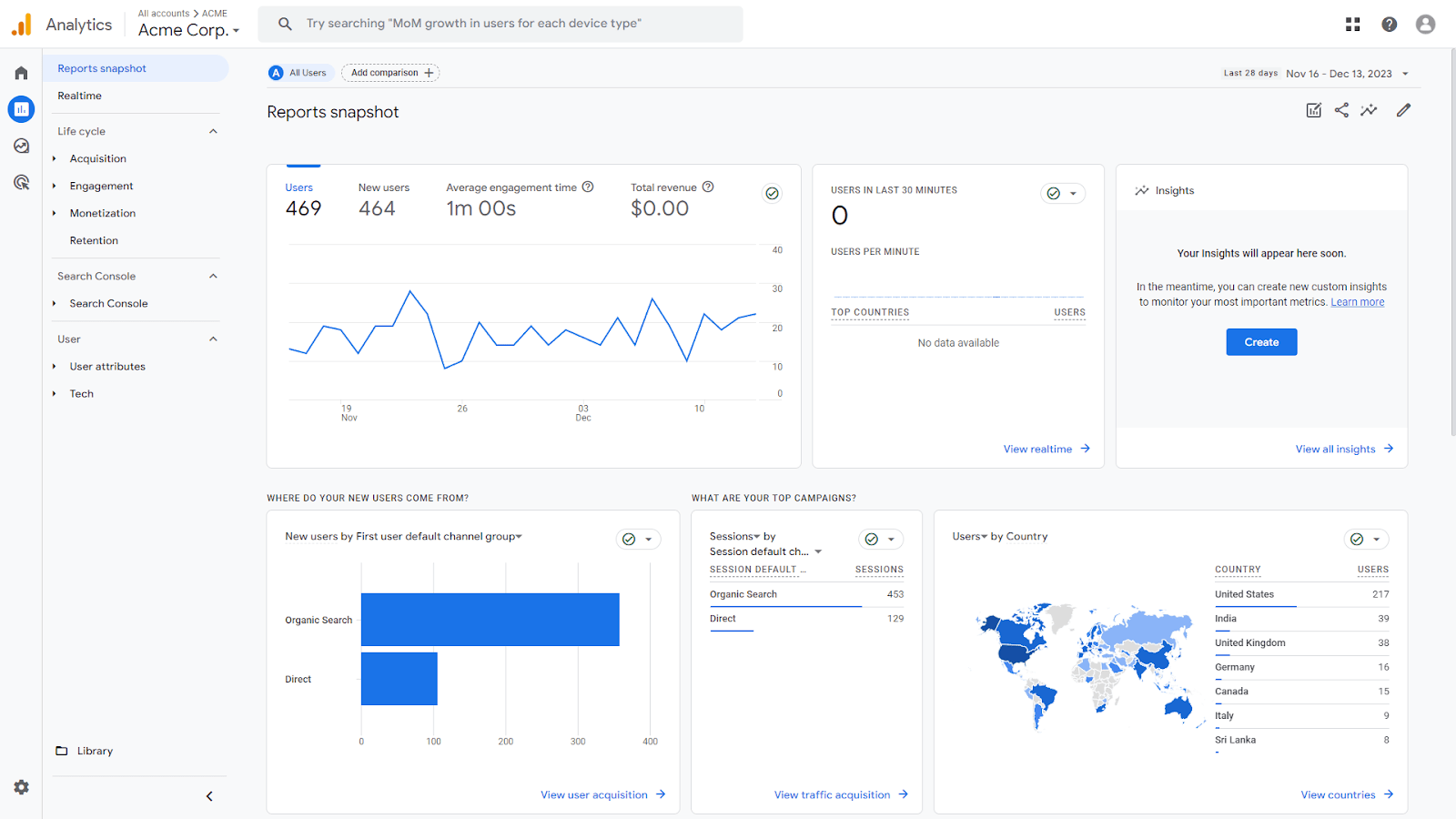Screen dimensions: 1456x819
Task: Open Insights via the sparkline icon
Action: [1369, 109]
